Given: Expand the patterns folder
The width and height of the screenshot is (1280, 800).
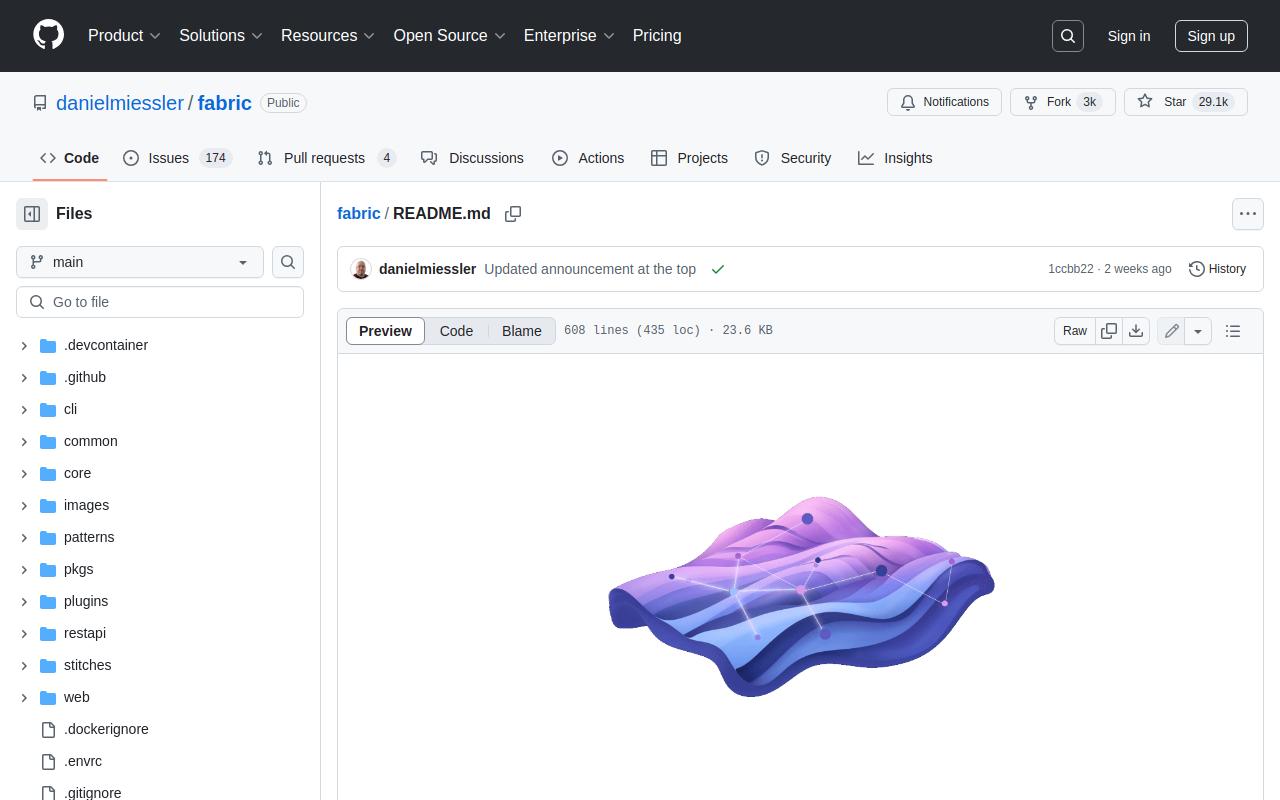Looking at the screenshot, I should [x=24, y=537].
